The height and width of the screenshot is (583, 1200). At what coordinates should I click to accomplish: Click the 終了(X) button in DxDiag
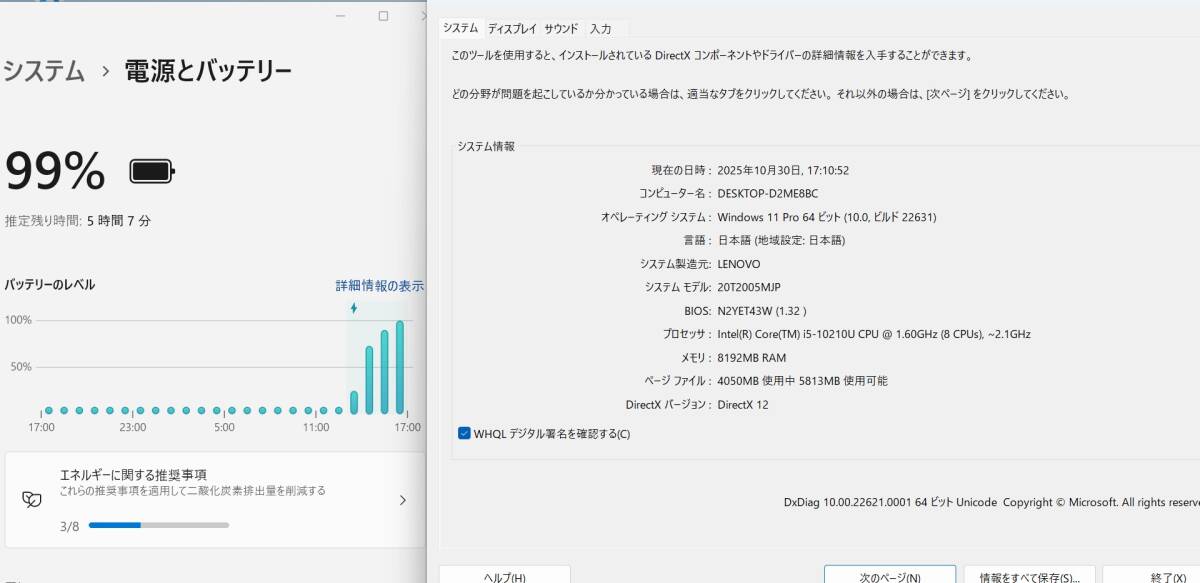(1166, 577)
